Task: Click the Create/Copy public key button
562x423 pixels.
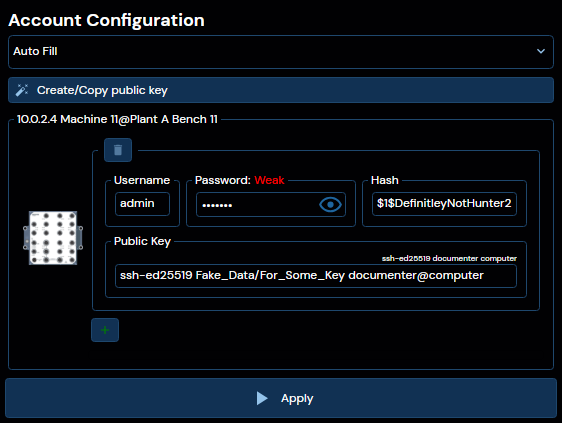Action: click(281, 90)
